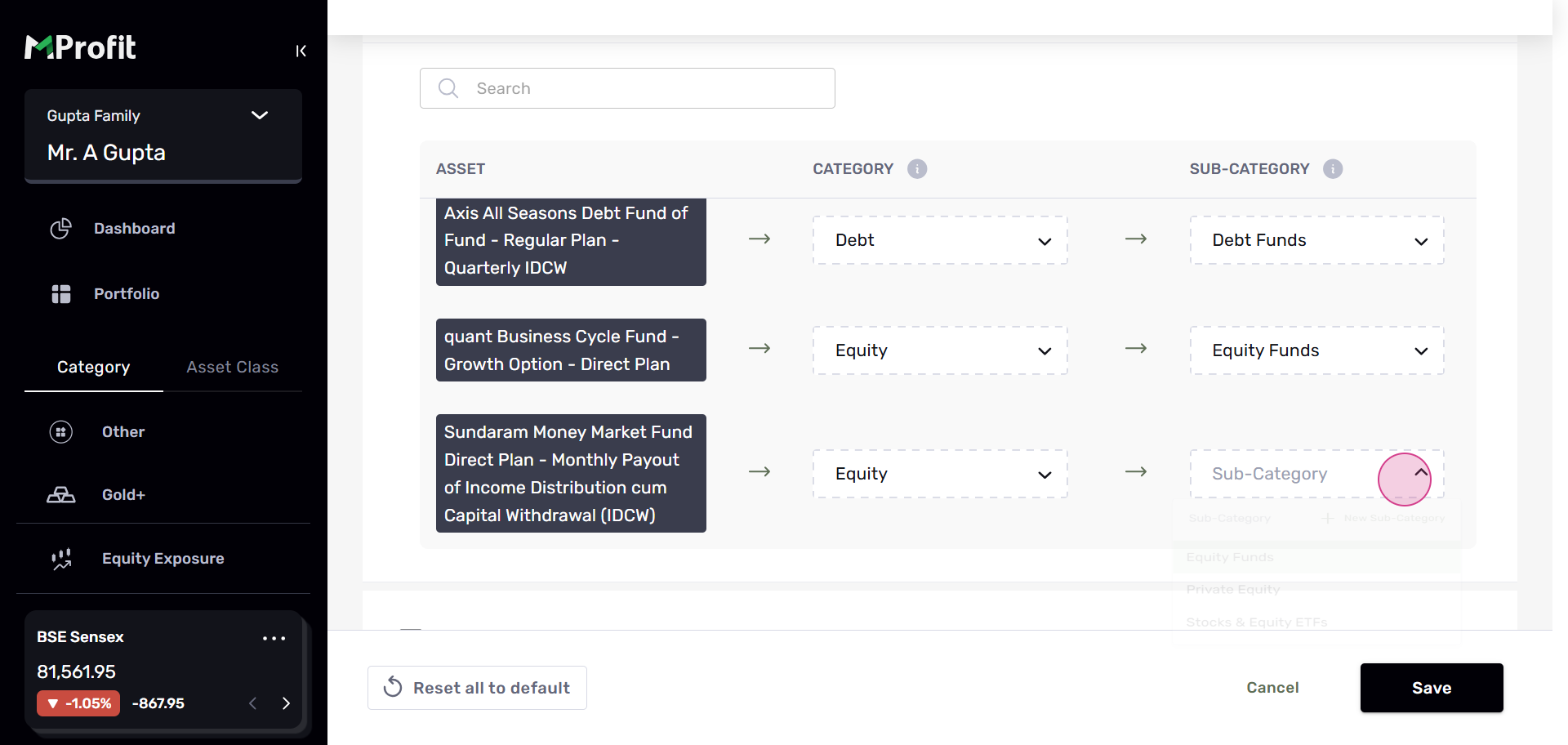Switch to the Asset Class tab
Viewport: 1568px width, 745px height.
(x=232, y=368)
